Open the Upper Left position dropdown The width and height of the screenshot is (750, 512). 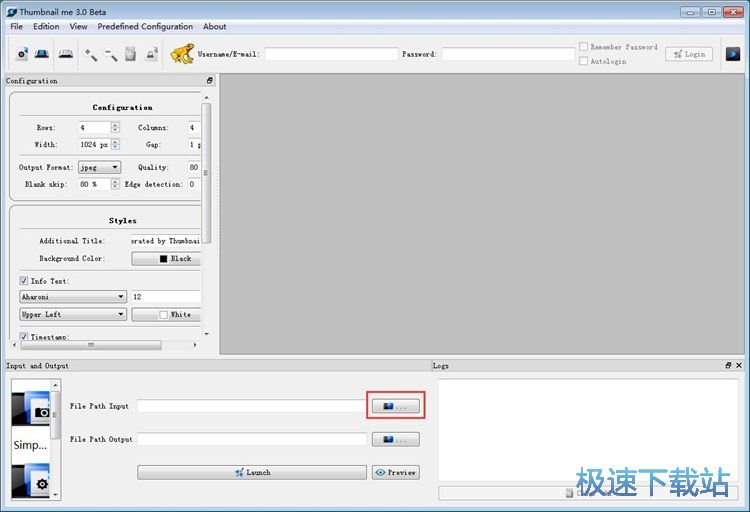73,314
